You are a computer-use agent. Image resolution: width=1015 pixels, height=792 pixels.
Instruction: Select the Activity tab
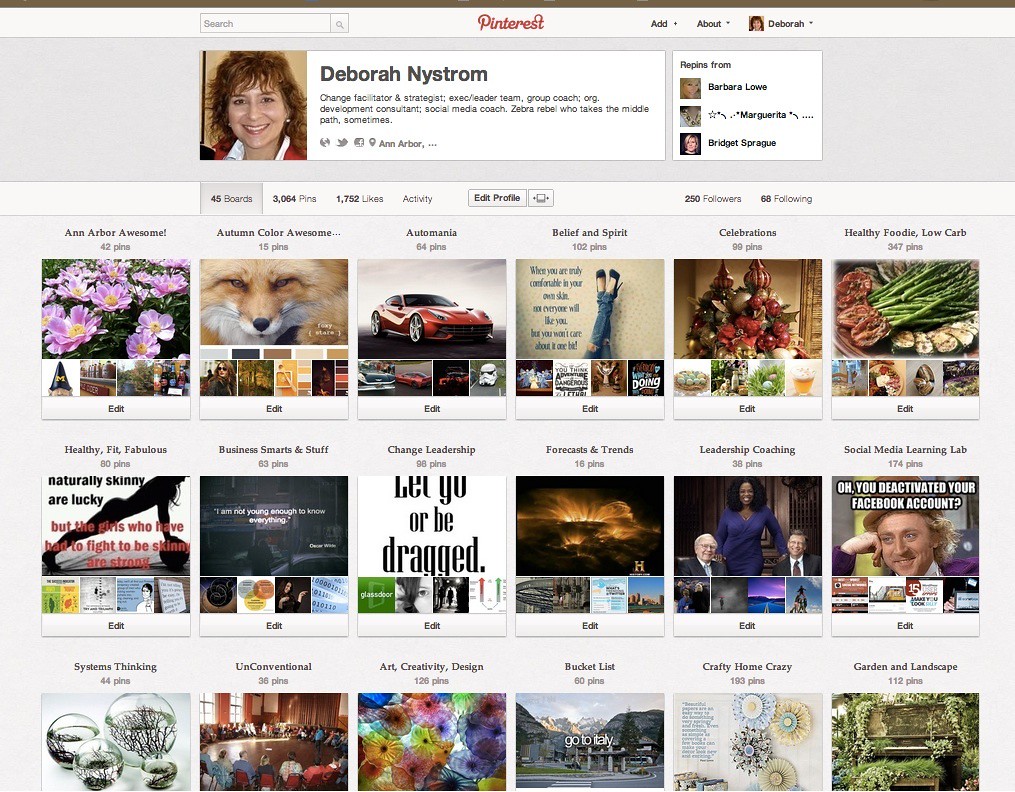pyautogui.click(x=417, y=199)
